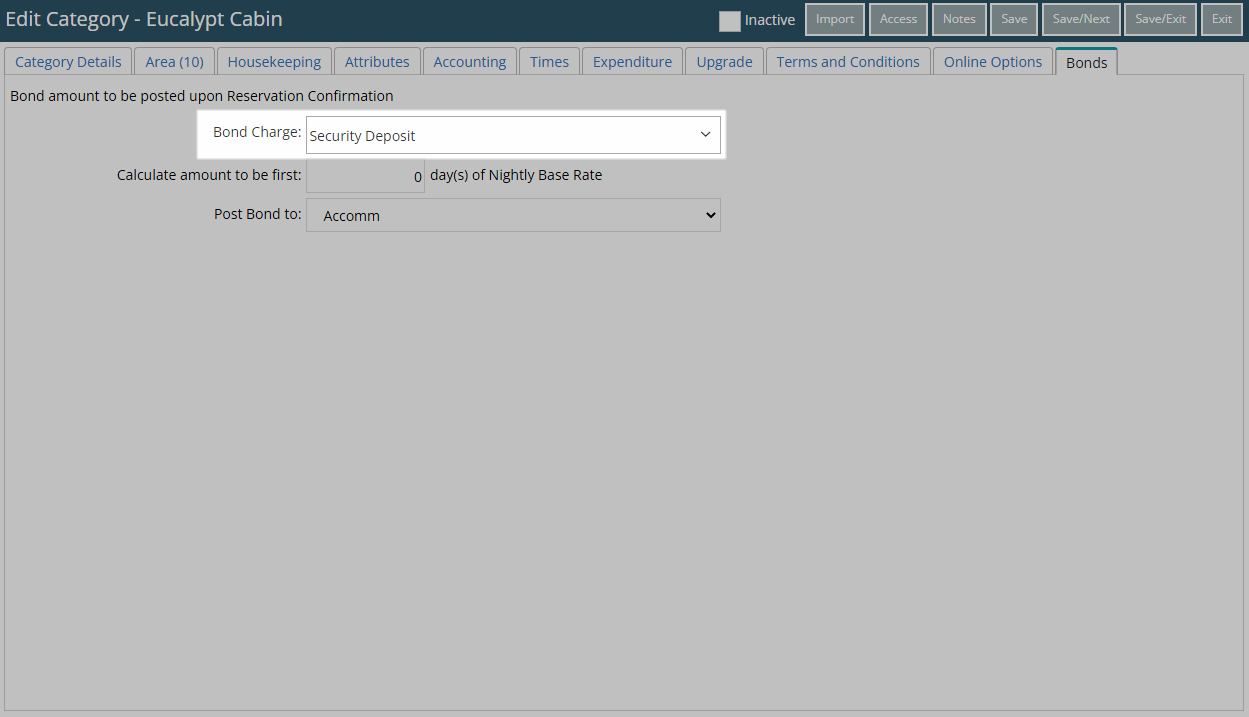Select the Bonds tab
Viewport: 1249px width, 717px height.
point(1087,62)
